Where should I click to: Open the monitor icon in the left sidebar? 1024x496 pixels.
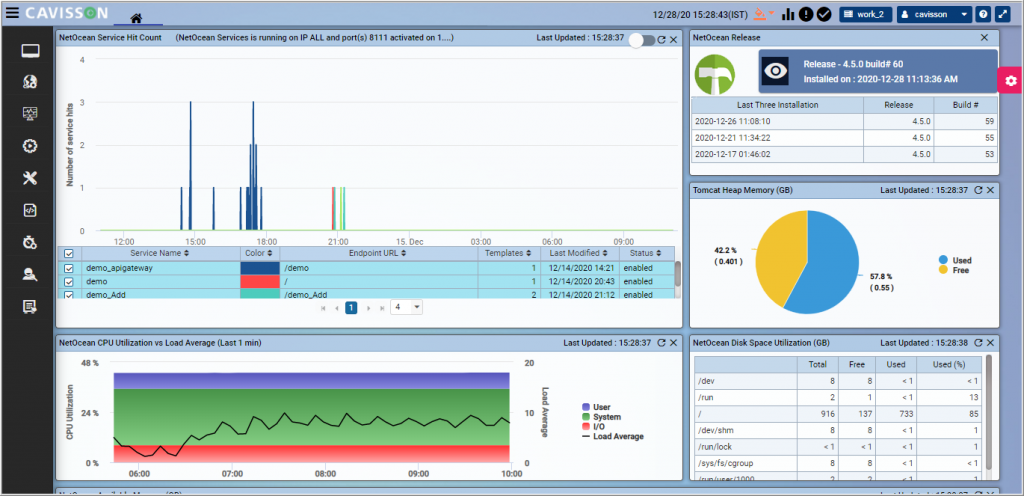click(30, 51)
